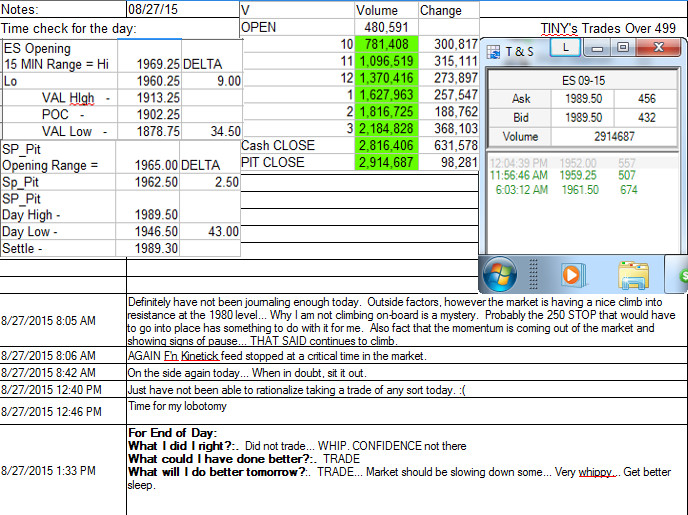Click Cash CLOSE volume 2,816,406
The image size is (688, 515).
click(386, 146)
